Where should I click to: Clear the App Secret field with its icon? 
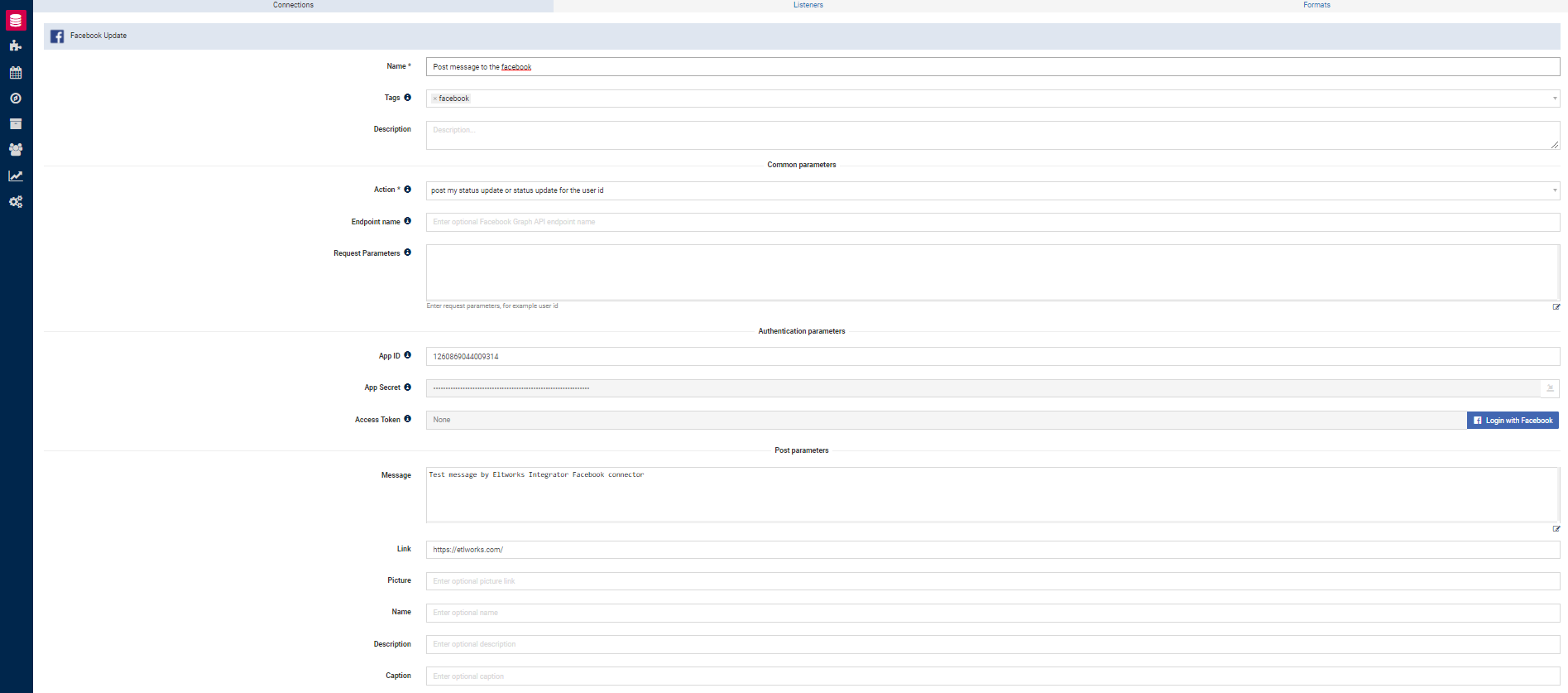click(x=1550, y=388)
